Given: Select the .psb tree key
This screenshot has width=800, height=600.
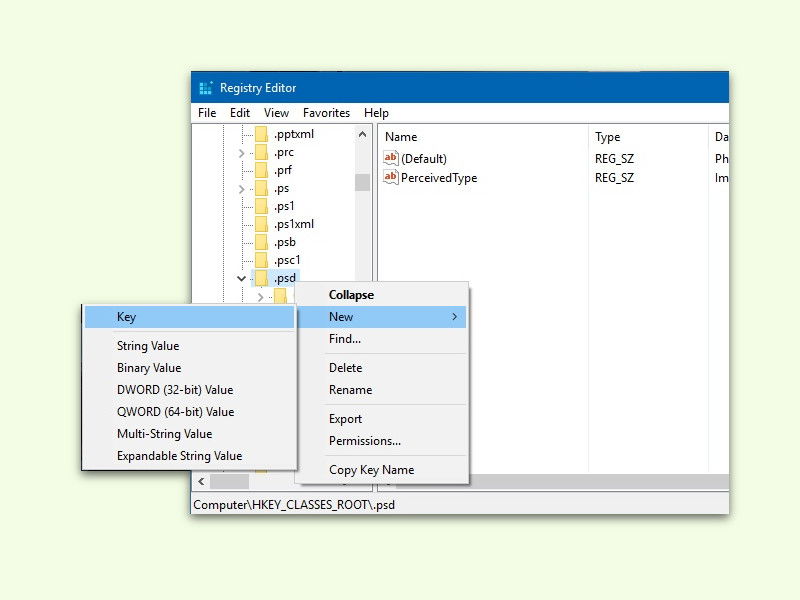Looking at the screenshot, I should click(x=285, y=242).
